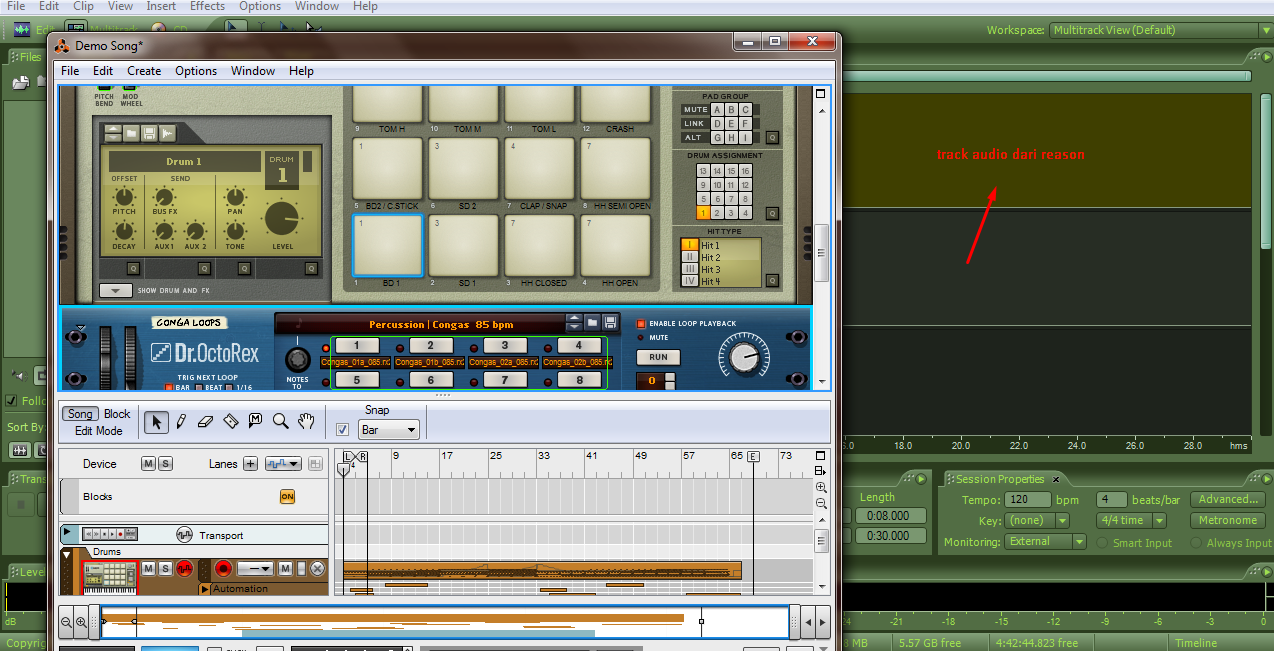
Task: Open the Effects menu in background window
Action: tap(207, 6)
